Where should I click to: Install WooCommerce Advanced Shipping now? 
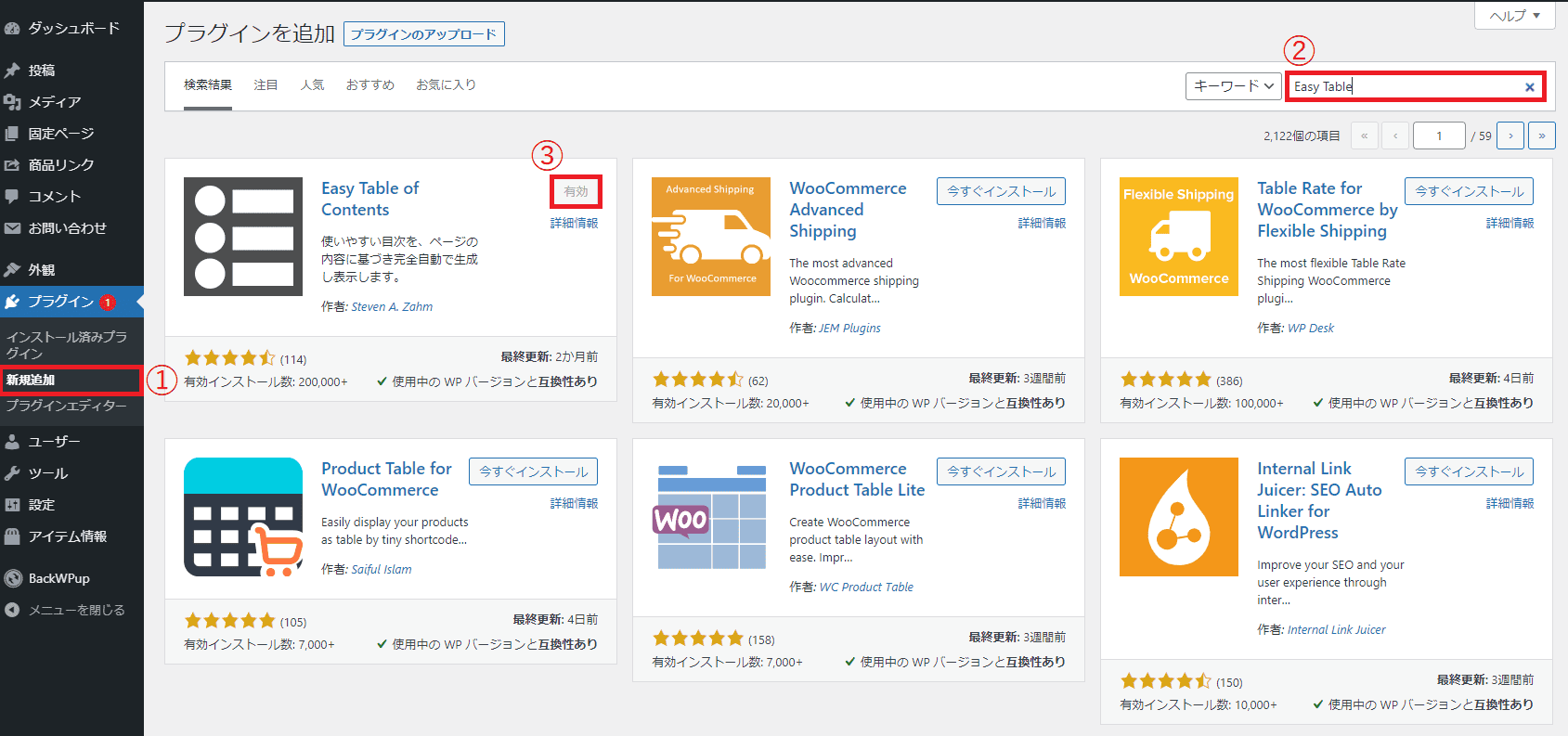pos(1001,191)
